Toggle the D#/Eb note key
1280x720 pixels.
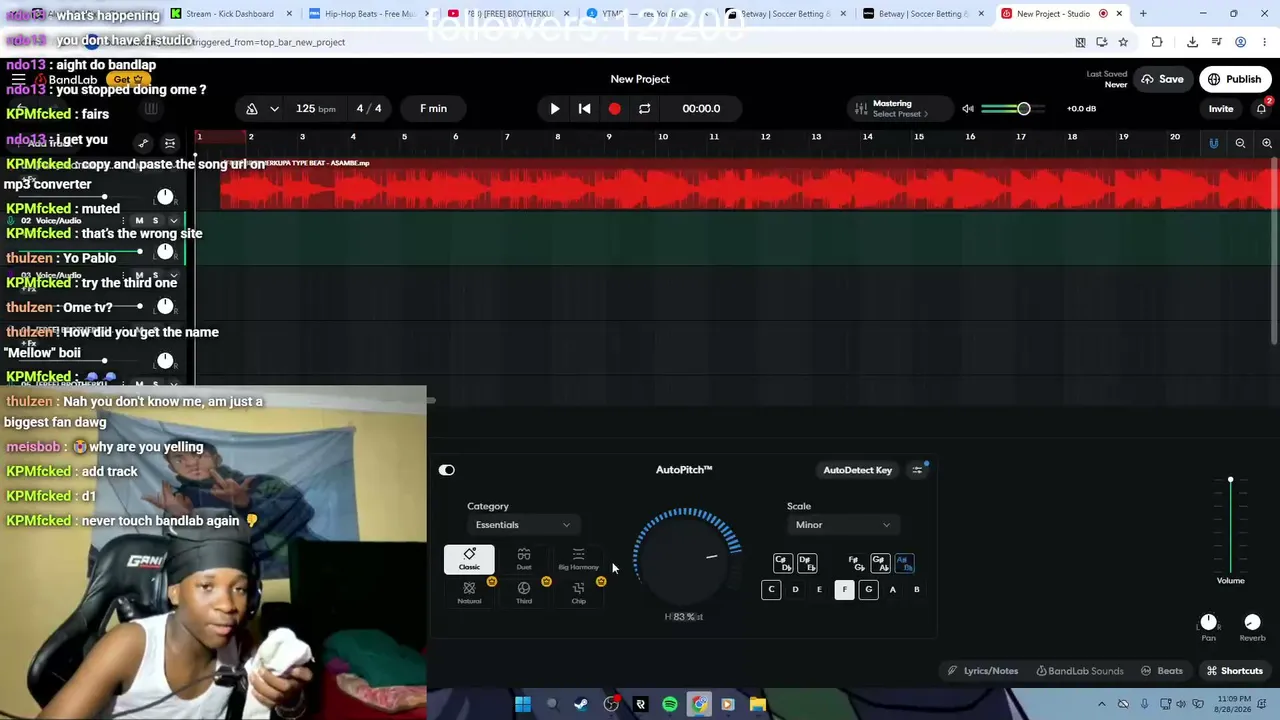point(807,564)
